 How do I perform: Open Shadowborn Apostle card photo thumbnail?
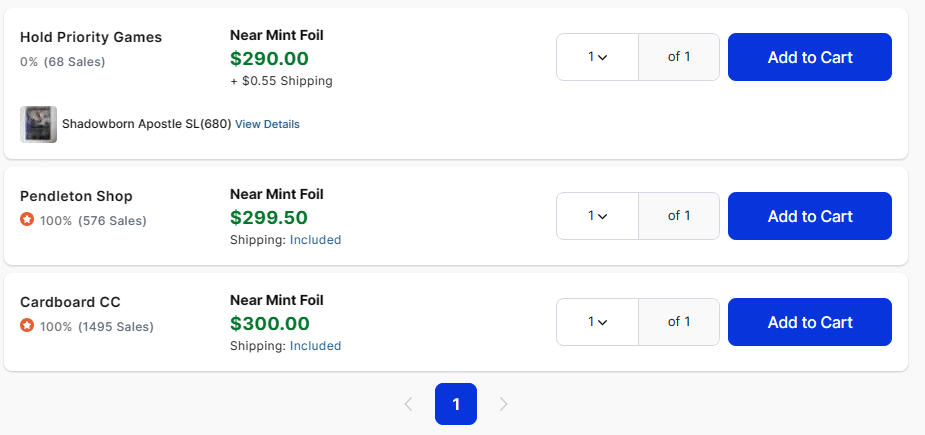click(x=38, y=125)
